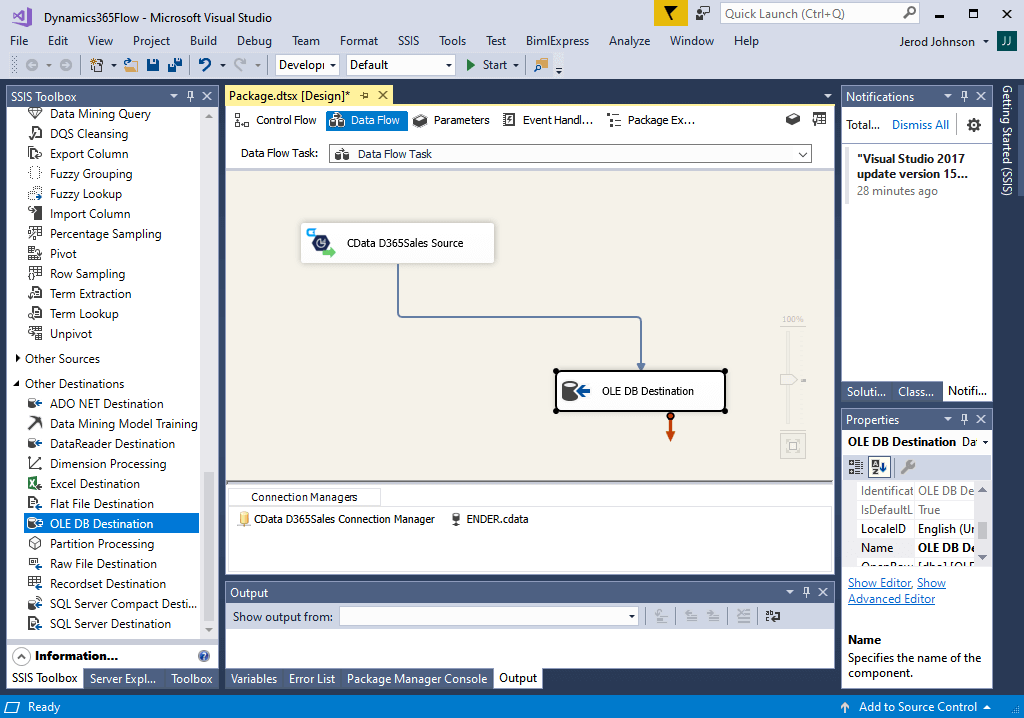Click the Dismiss All link
Viewport: 1024px width, 718px height.
(920, 125)
